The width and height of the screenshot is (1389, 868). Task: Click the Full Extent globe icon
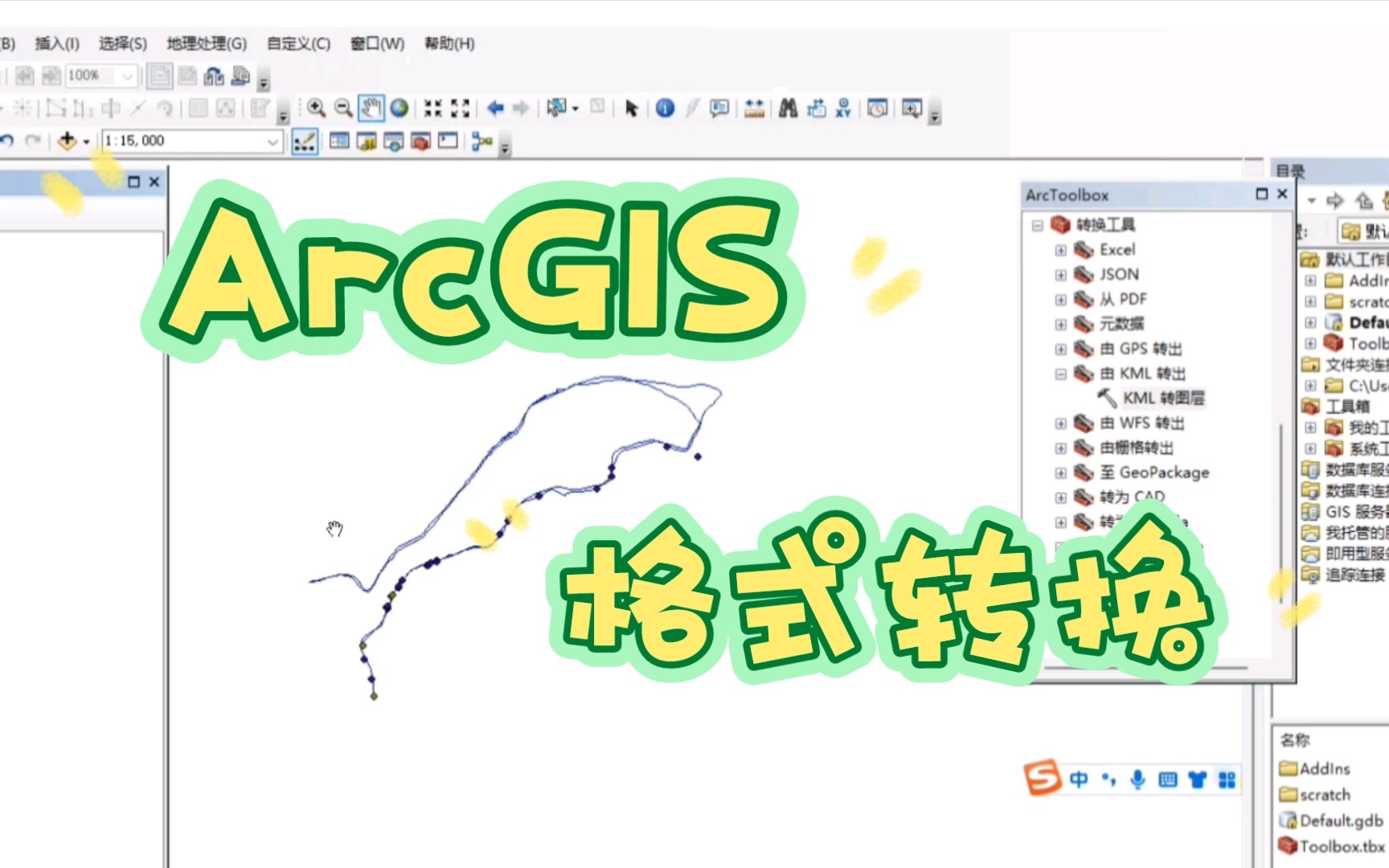coord(400,108)
